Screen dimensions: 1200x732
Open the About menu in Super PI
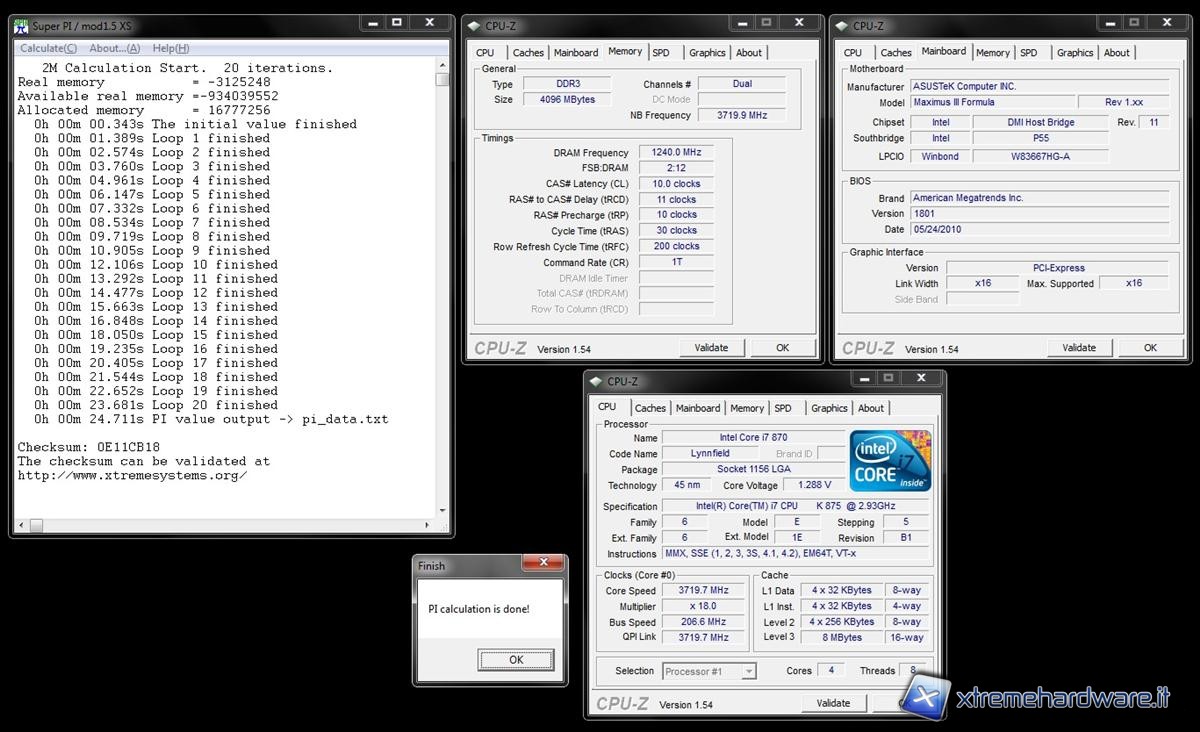point(114,48)
